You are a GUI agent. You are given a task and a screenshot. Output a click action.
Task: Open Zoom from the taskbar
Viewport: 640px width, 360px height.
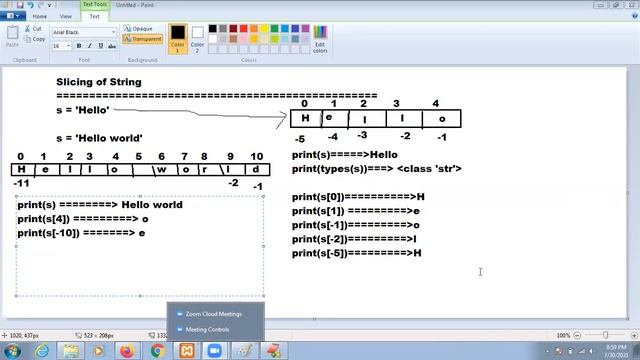coord(215,351)
